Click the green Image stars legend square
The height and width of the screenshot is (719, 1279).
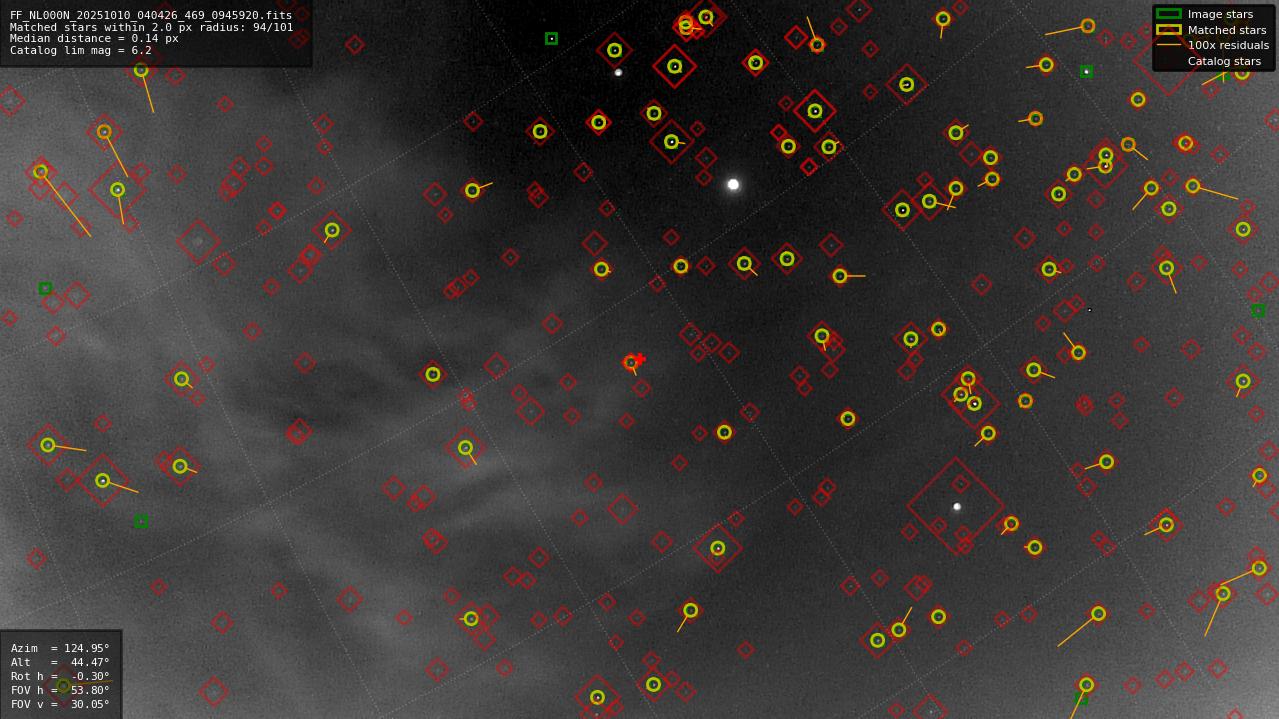1168,14
